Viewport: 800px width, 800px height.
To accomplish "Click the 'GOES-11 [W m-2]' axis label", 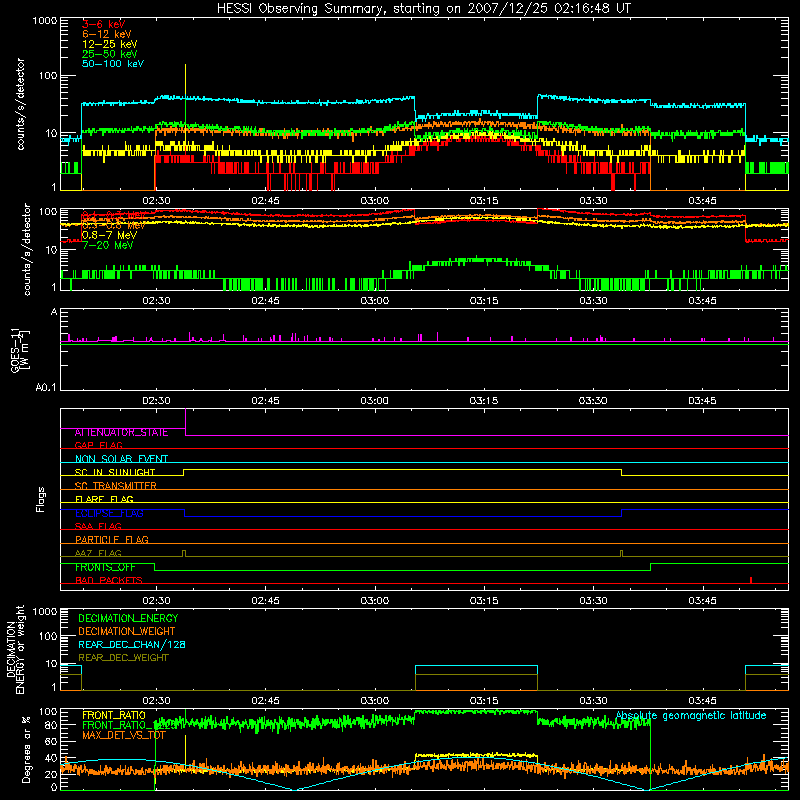I will tap(20, 349).
